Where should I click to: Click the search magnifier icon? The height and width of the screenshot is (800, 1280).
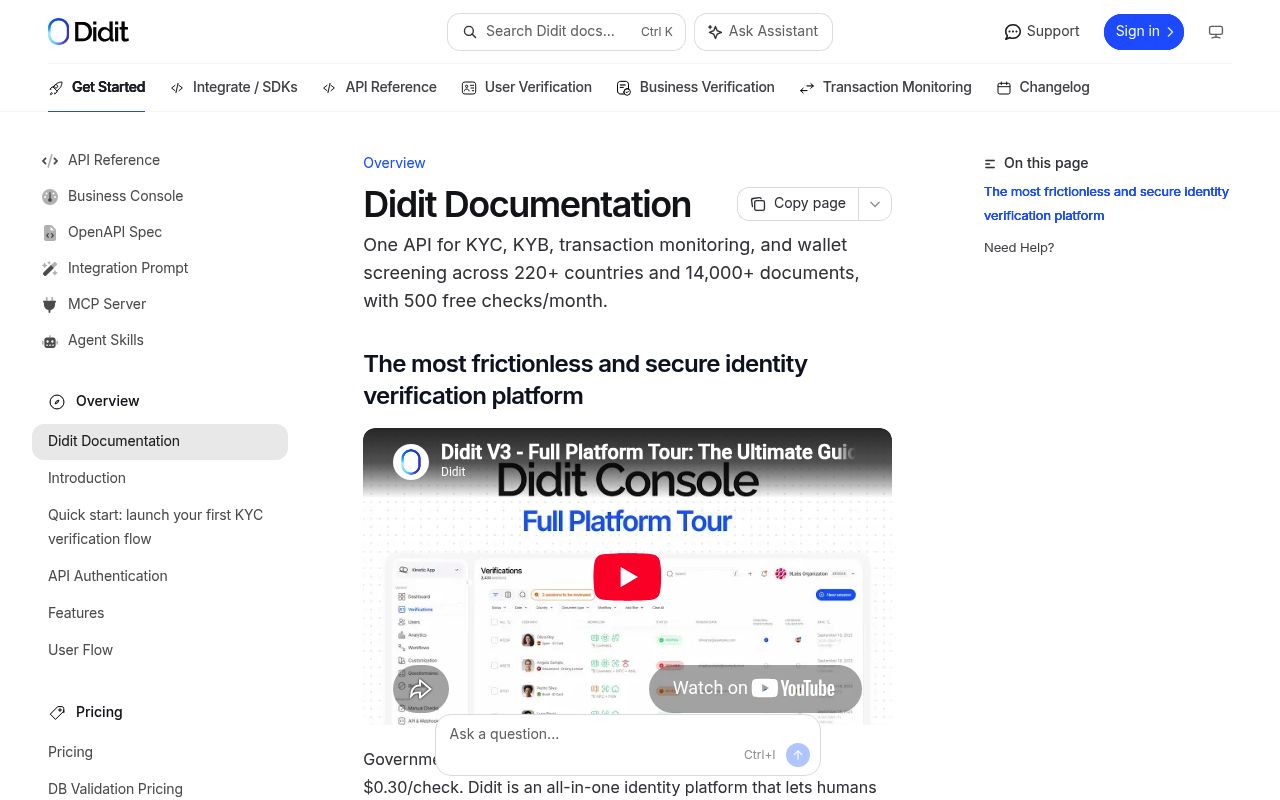tap(470, 32)
